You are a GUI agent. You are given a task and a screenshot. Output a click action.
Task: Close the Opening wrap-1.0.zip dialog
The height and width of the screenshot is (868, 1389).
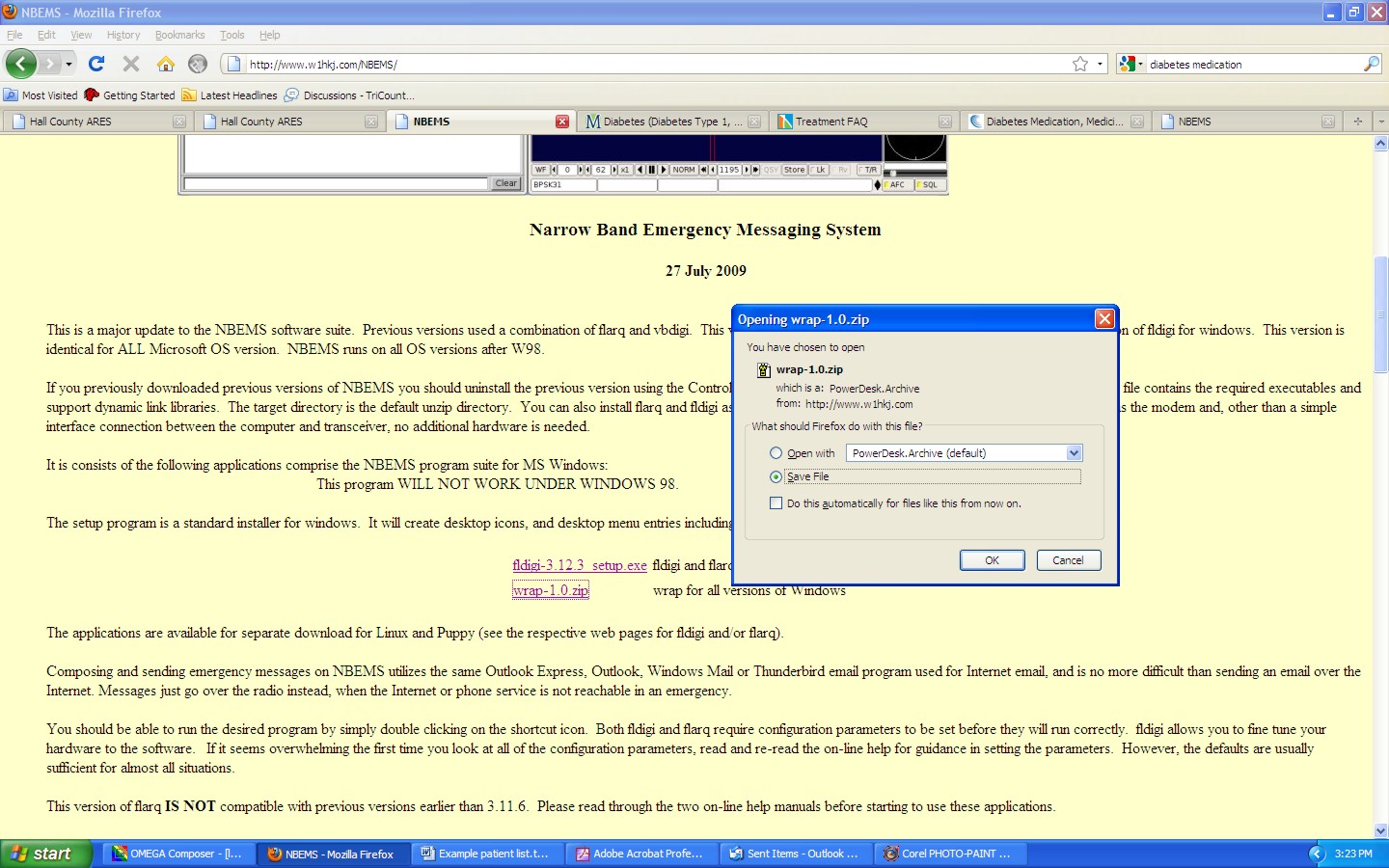[1104, 319]
